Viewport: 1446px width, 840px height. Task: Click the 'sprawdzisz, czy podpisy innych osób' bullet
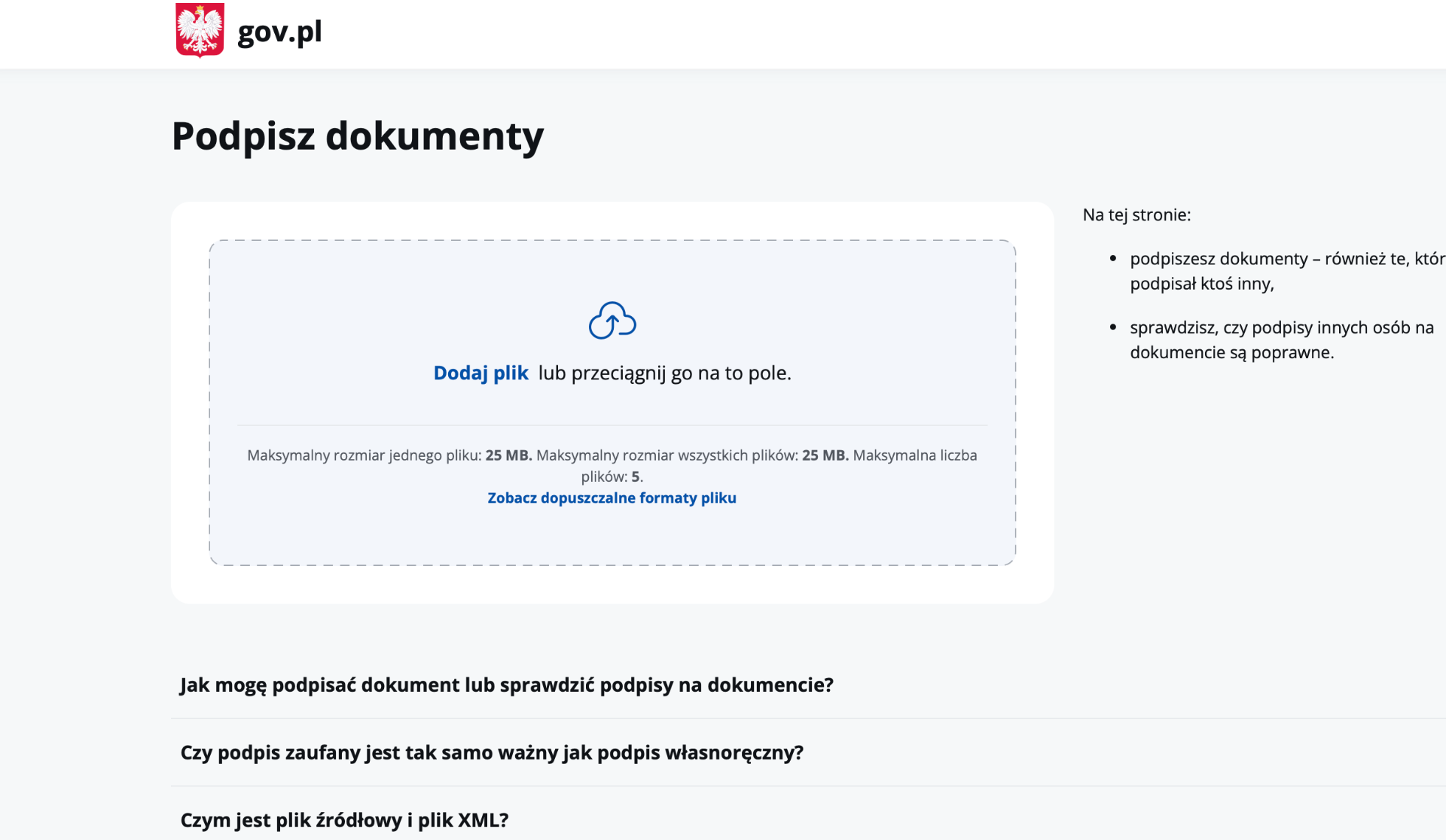coord(1282,339)
